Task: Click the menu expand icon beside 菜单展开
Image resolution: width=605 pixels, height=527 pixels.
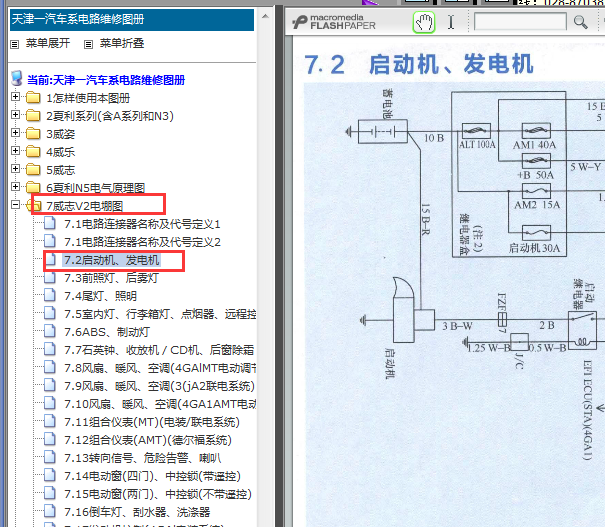Action: [x=15, y=44]
